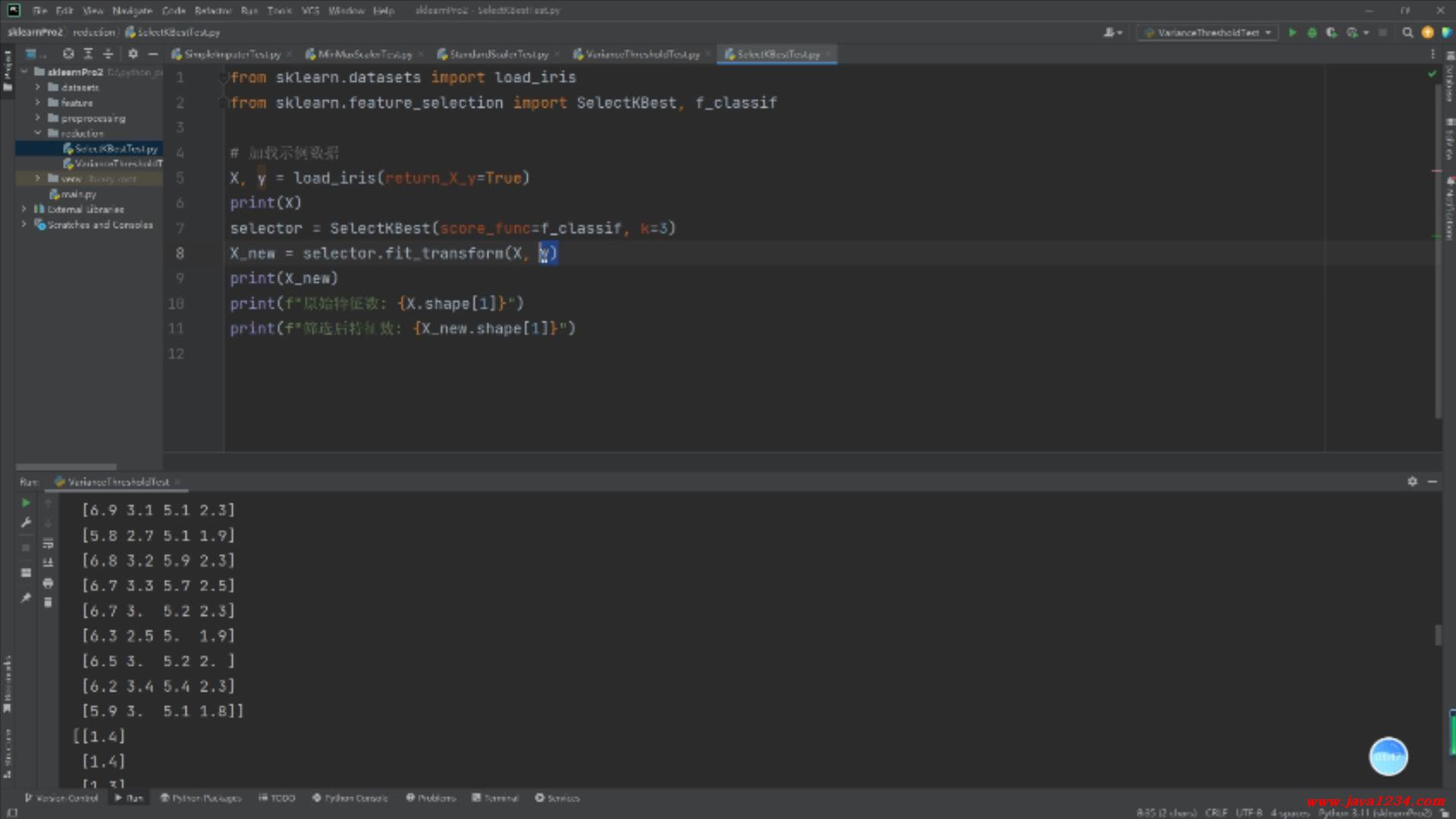Expand the preprocessing folder

tap(37, 118)
